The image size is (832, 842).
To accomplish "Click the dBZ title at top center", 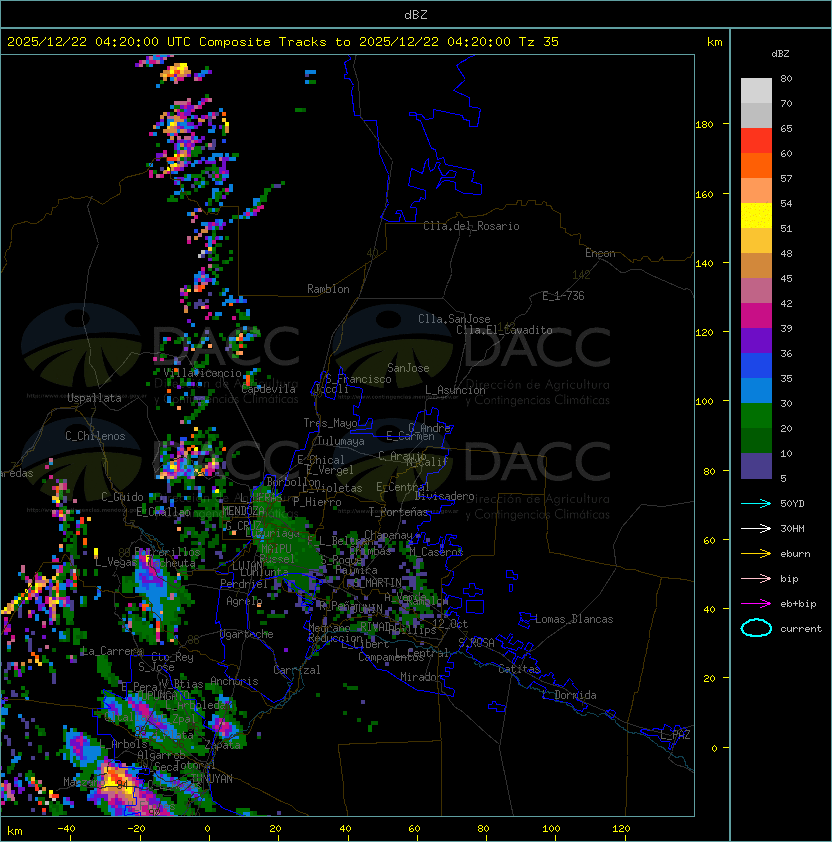I will 416,14.
